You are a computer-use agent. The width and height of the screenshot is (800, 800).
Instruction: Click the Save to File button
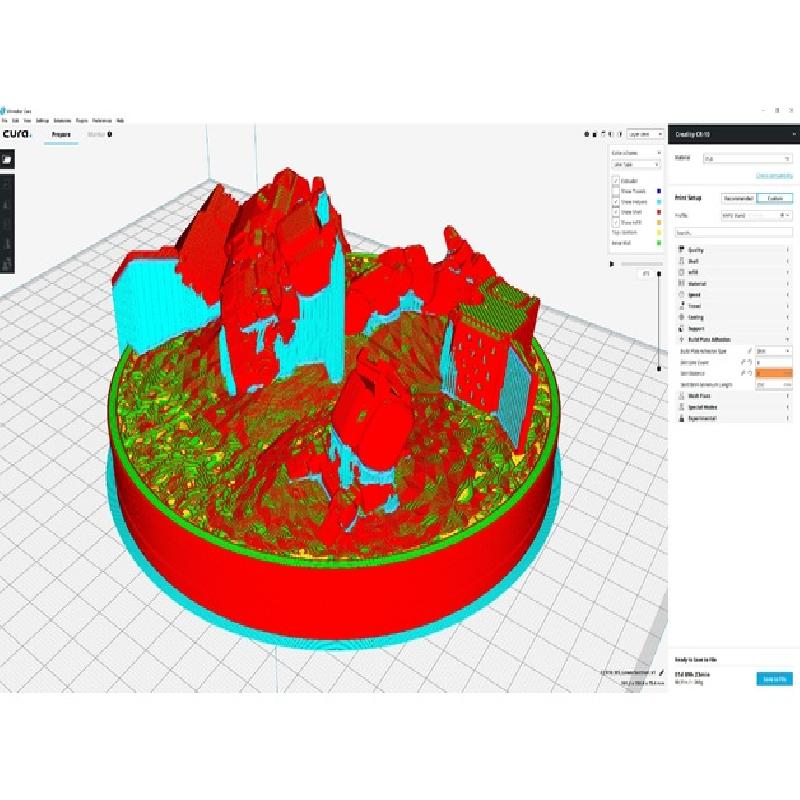774,679
